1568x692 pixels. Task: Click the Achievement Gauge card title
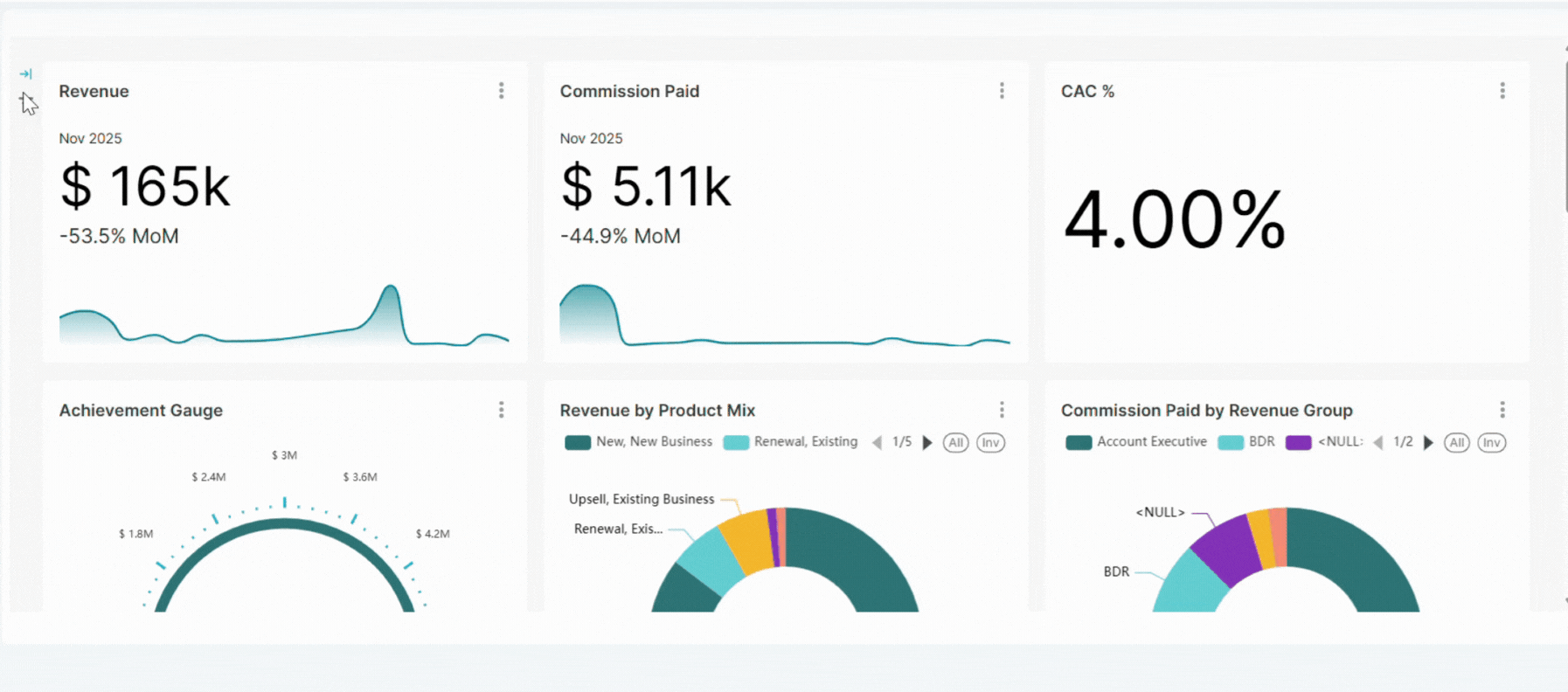coord(141,410)
